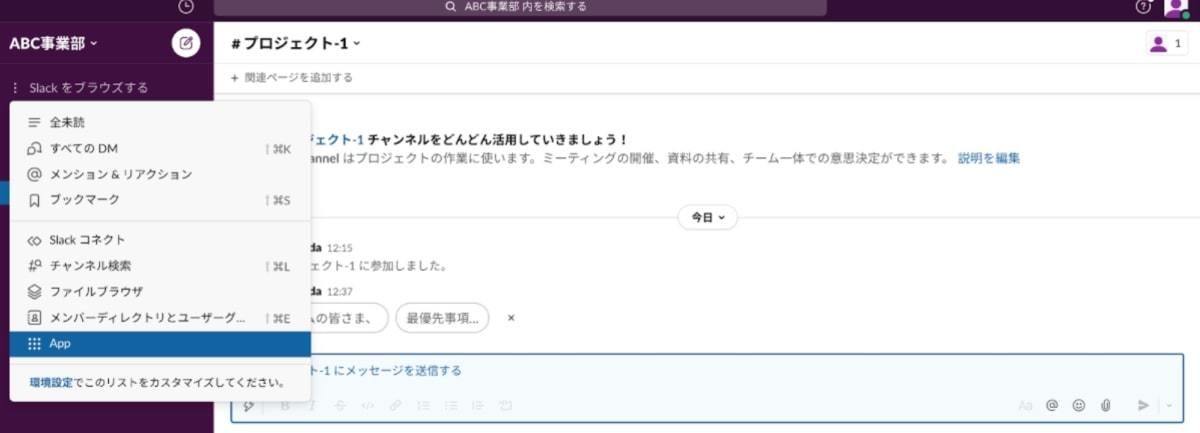Select the highlighted App menu entry
This screenshot has height=433, width=1200.
point(160,344)
